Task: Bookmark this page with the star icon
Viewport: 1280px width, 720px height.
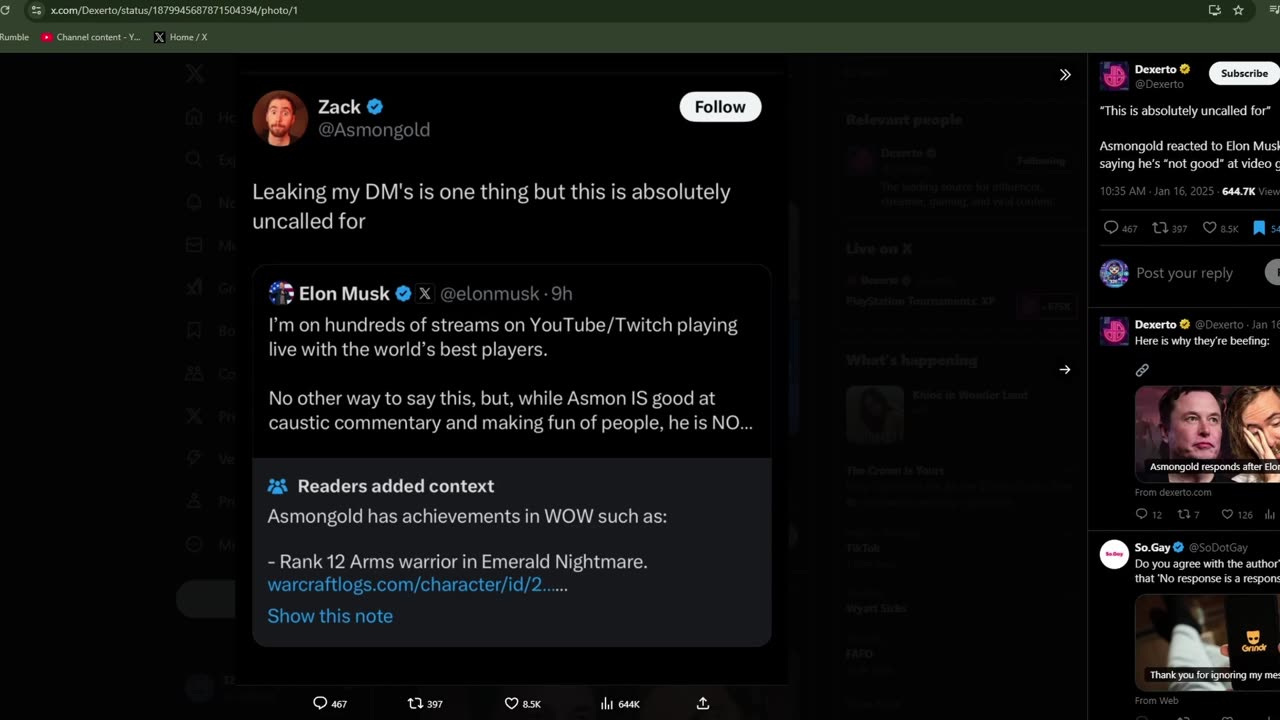Action: click(1238, 10)
